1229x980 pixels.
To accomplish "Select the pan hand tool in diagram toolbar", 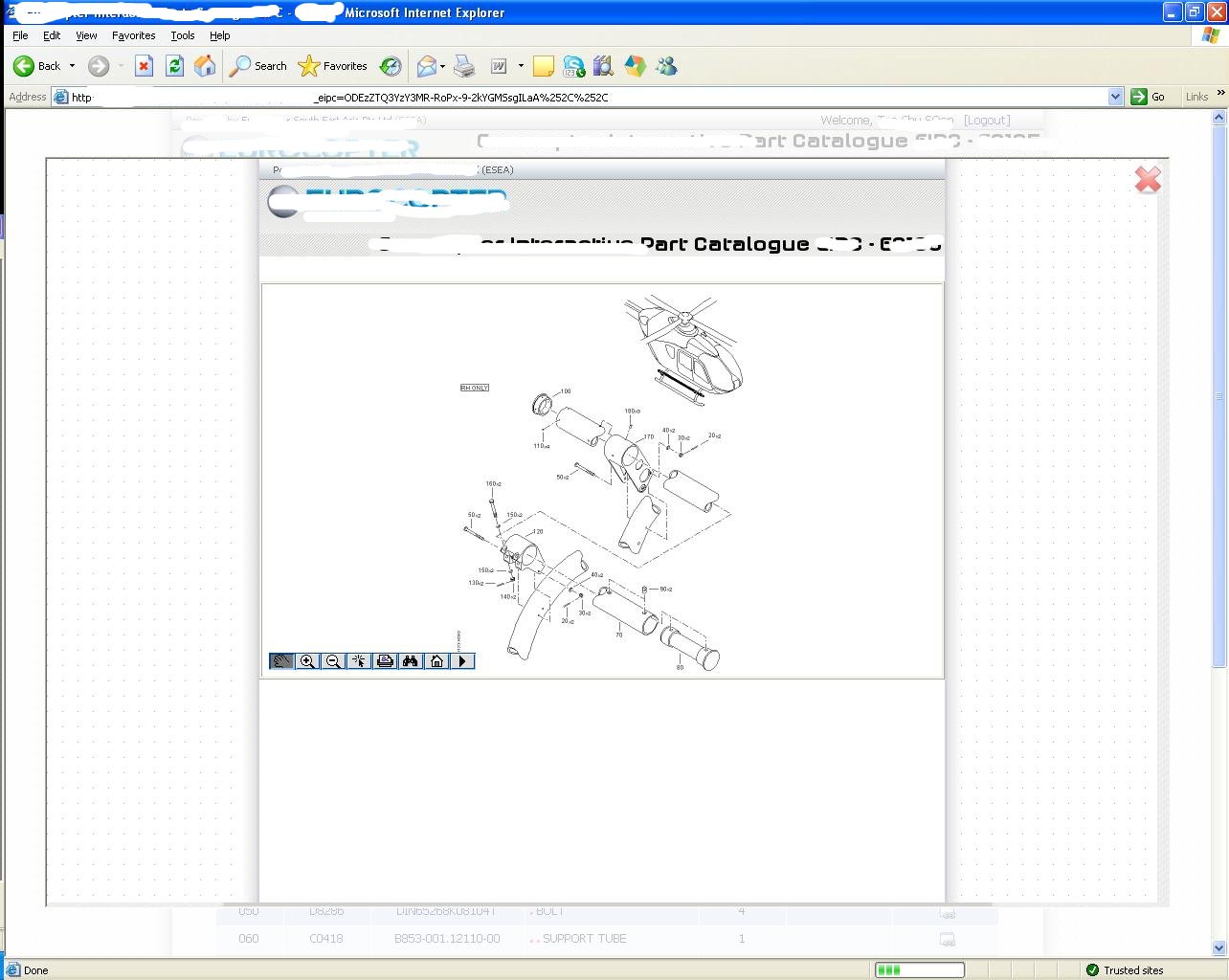I will coord(281,661).
